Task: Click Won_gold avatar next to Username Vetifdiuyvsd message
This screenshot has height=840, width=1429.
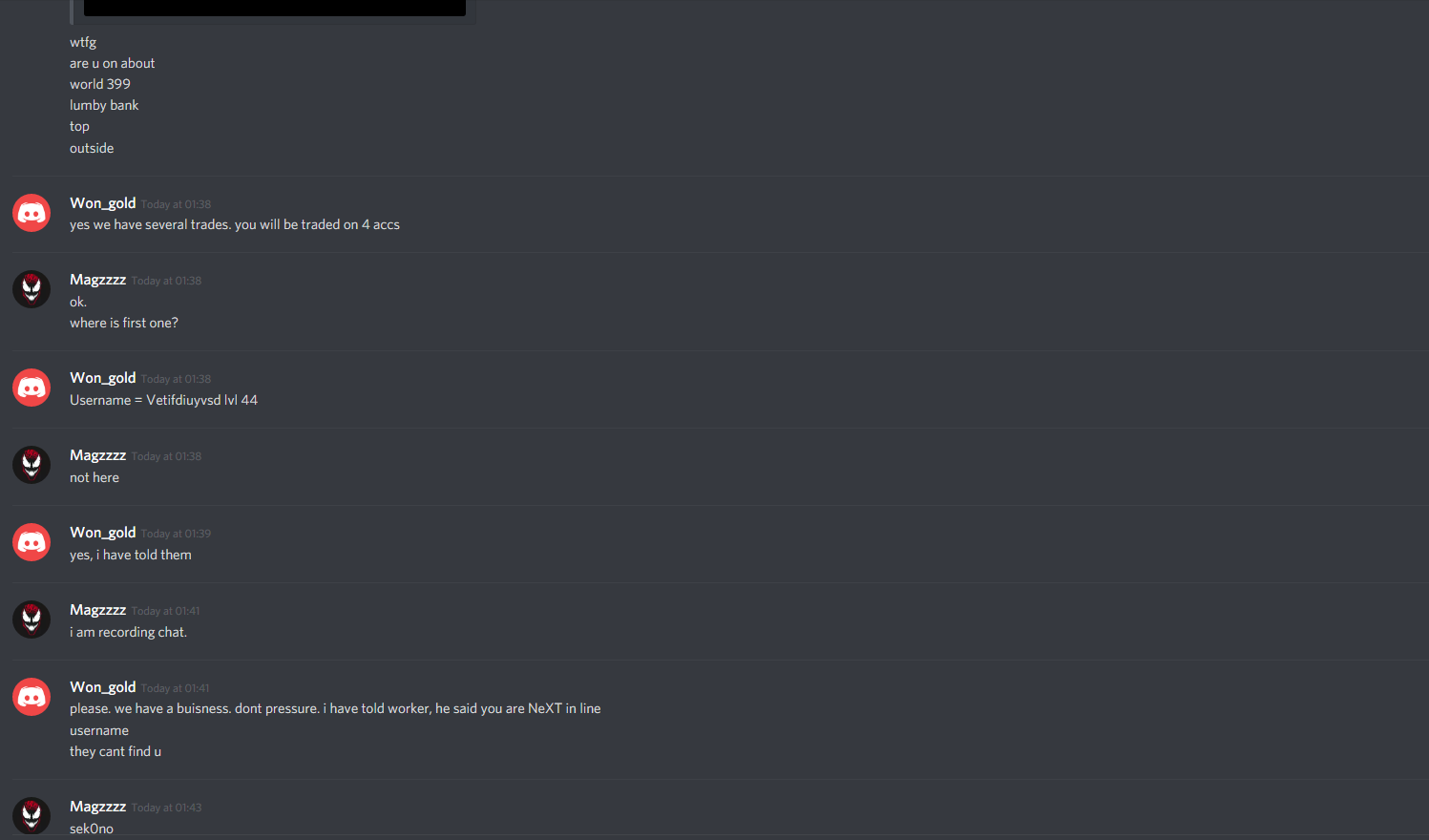Action: pyautogui.click(x=32, y=388)
